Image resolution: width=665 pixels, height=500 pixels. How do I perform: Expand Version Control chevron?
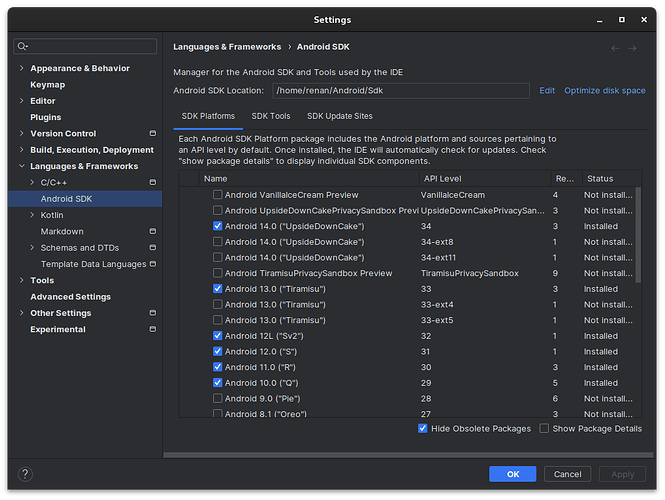coord(22,133)
